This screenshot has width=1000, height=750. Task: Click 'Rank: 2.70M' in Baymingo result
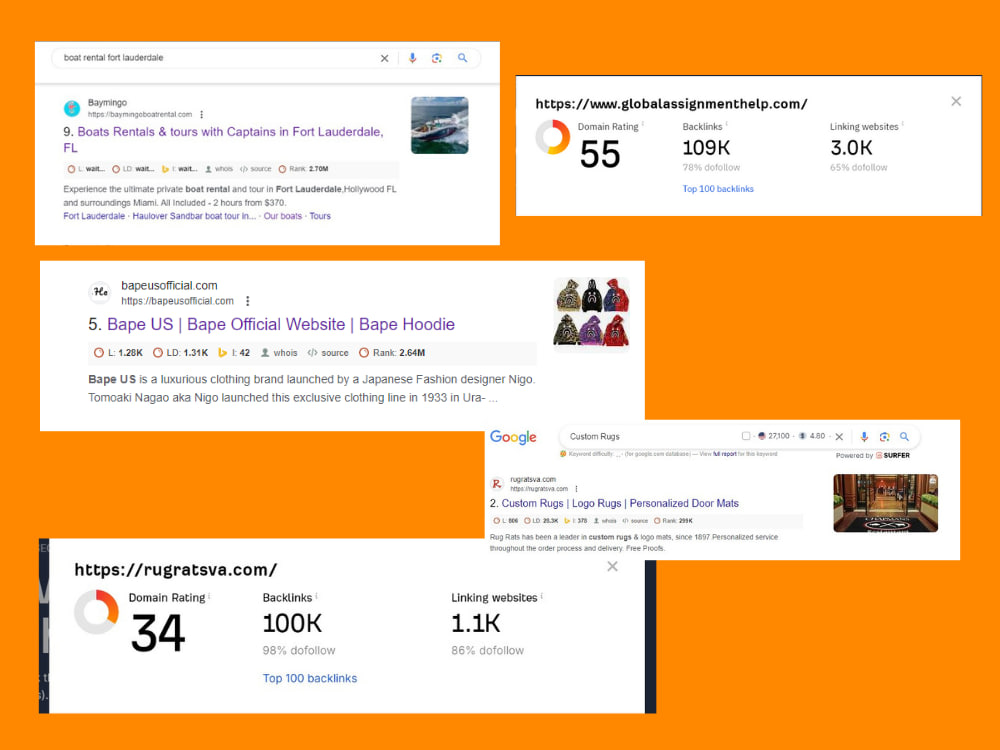(x=304, y=169)
